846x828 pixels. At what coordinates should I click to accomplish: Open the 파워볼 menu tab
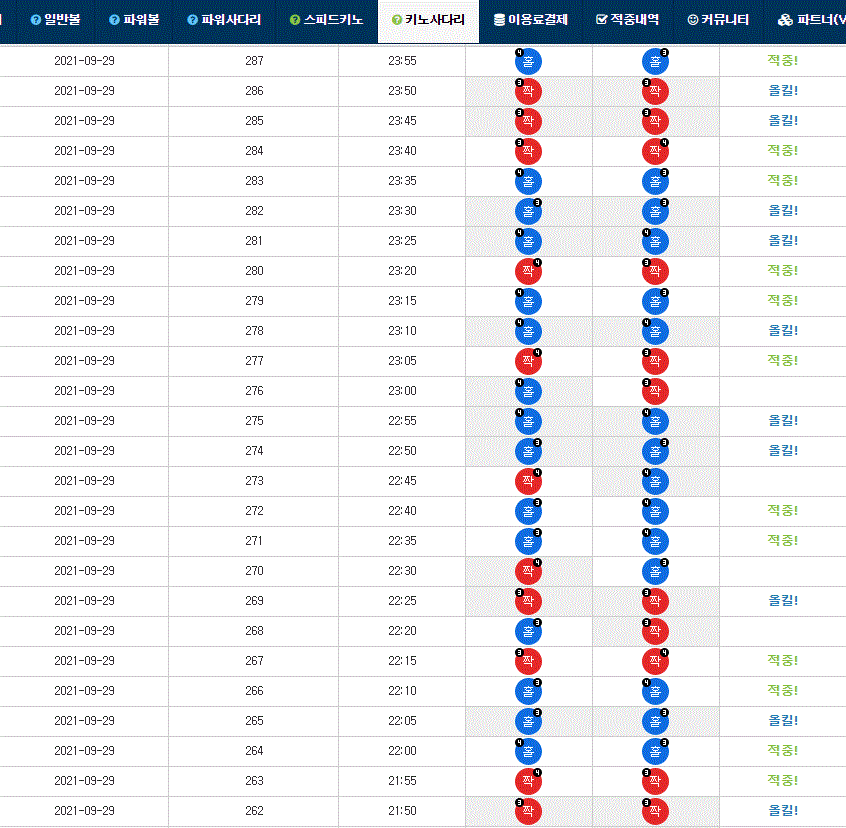point(134,20)
